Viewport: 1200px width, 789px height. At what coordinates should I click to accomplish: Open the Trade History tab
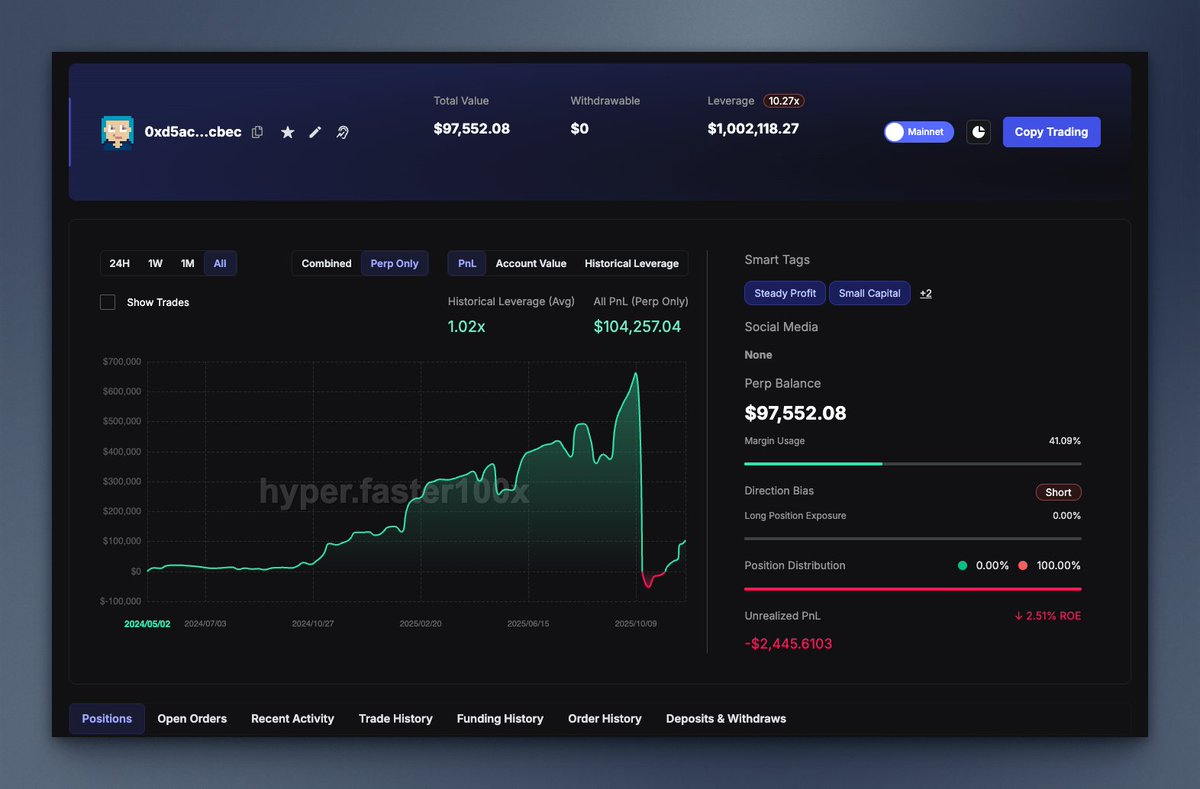[x=396, y=718]
